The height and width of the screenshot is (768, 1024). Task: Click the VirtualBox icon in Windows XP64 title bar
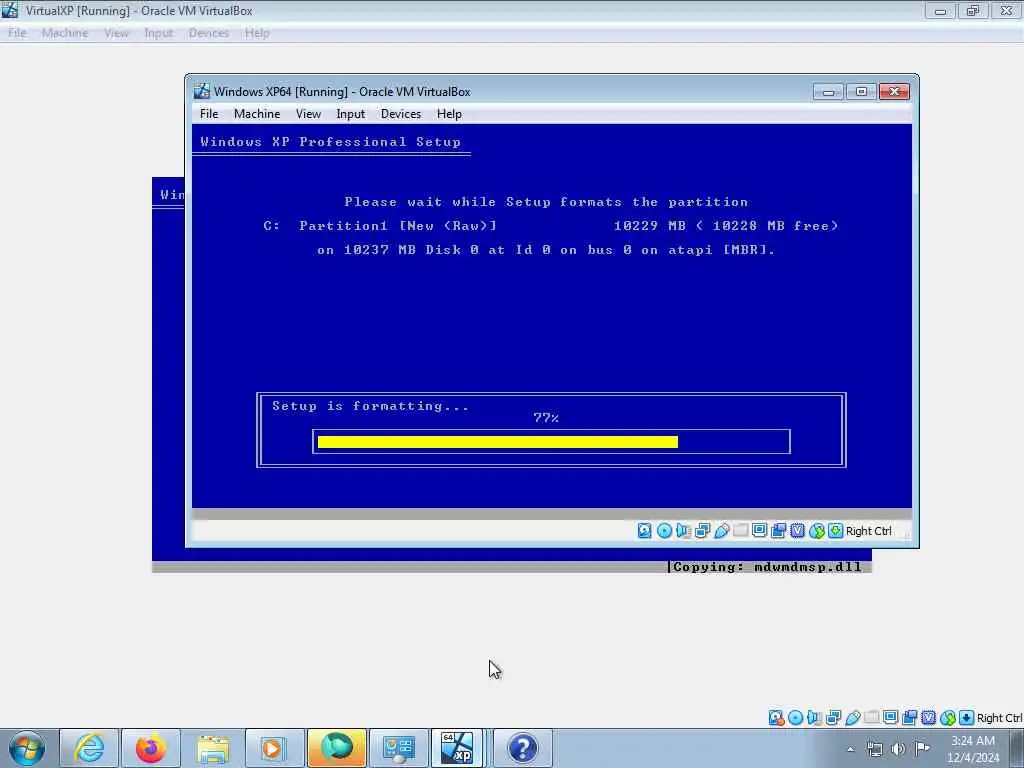pos(202,91)
